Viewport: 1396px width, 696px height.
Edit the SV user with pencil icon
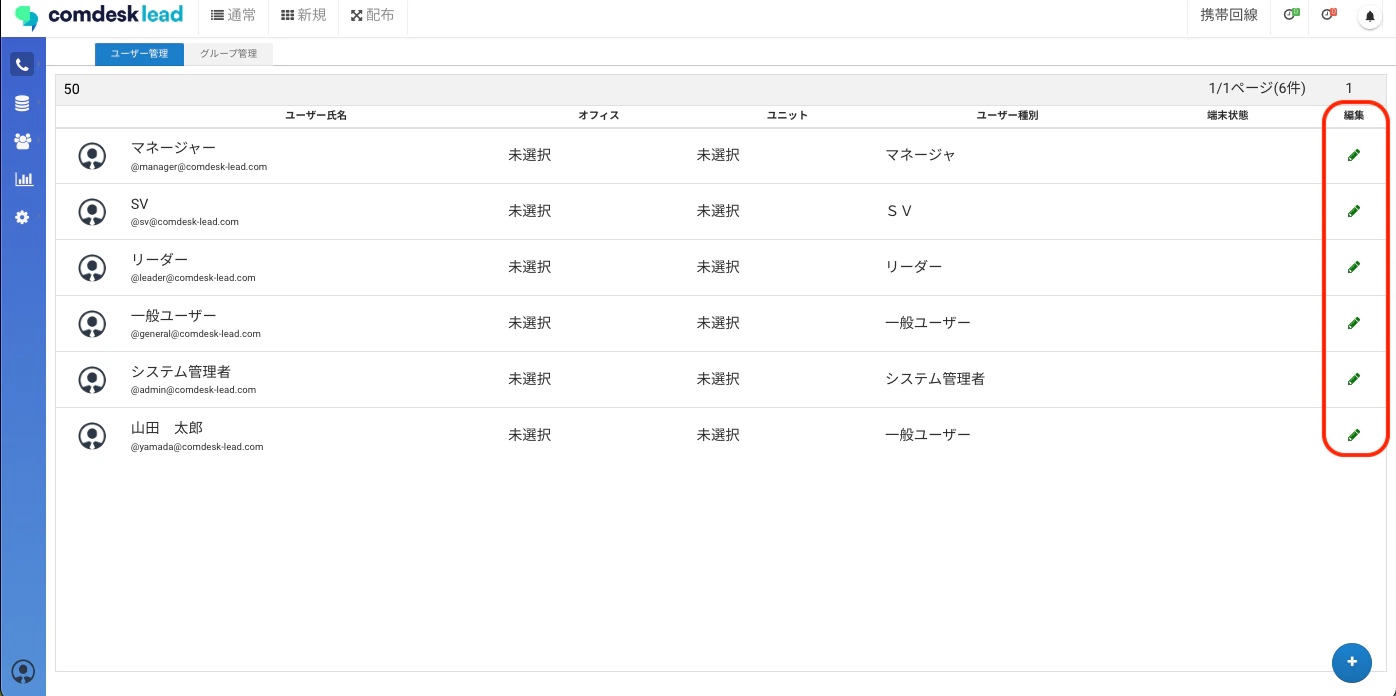(x=1354, y=211)
